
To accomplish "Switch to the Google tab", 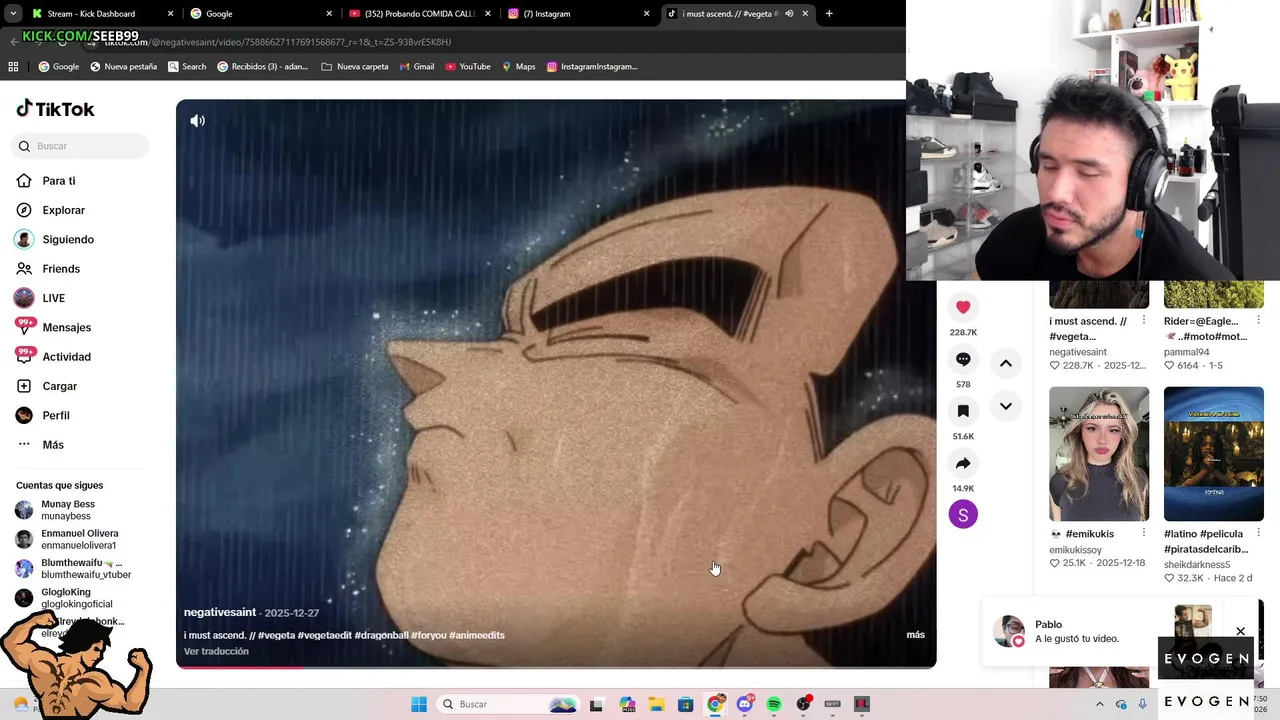I will tap(261, 14).
